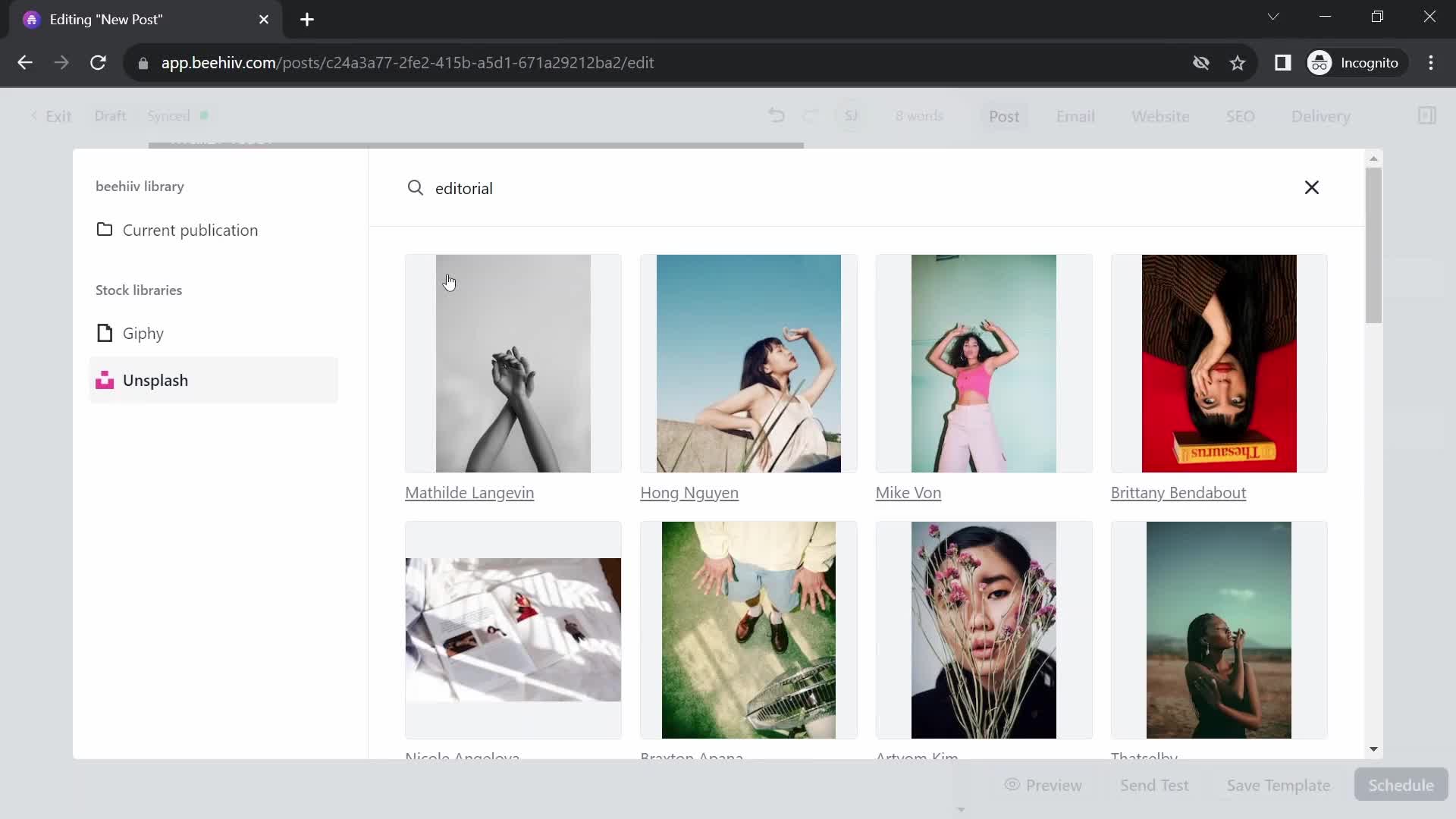Screen dimensions: 1456x819
Task: Select the Unsplash stock library
Action: 213,380
